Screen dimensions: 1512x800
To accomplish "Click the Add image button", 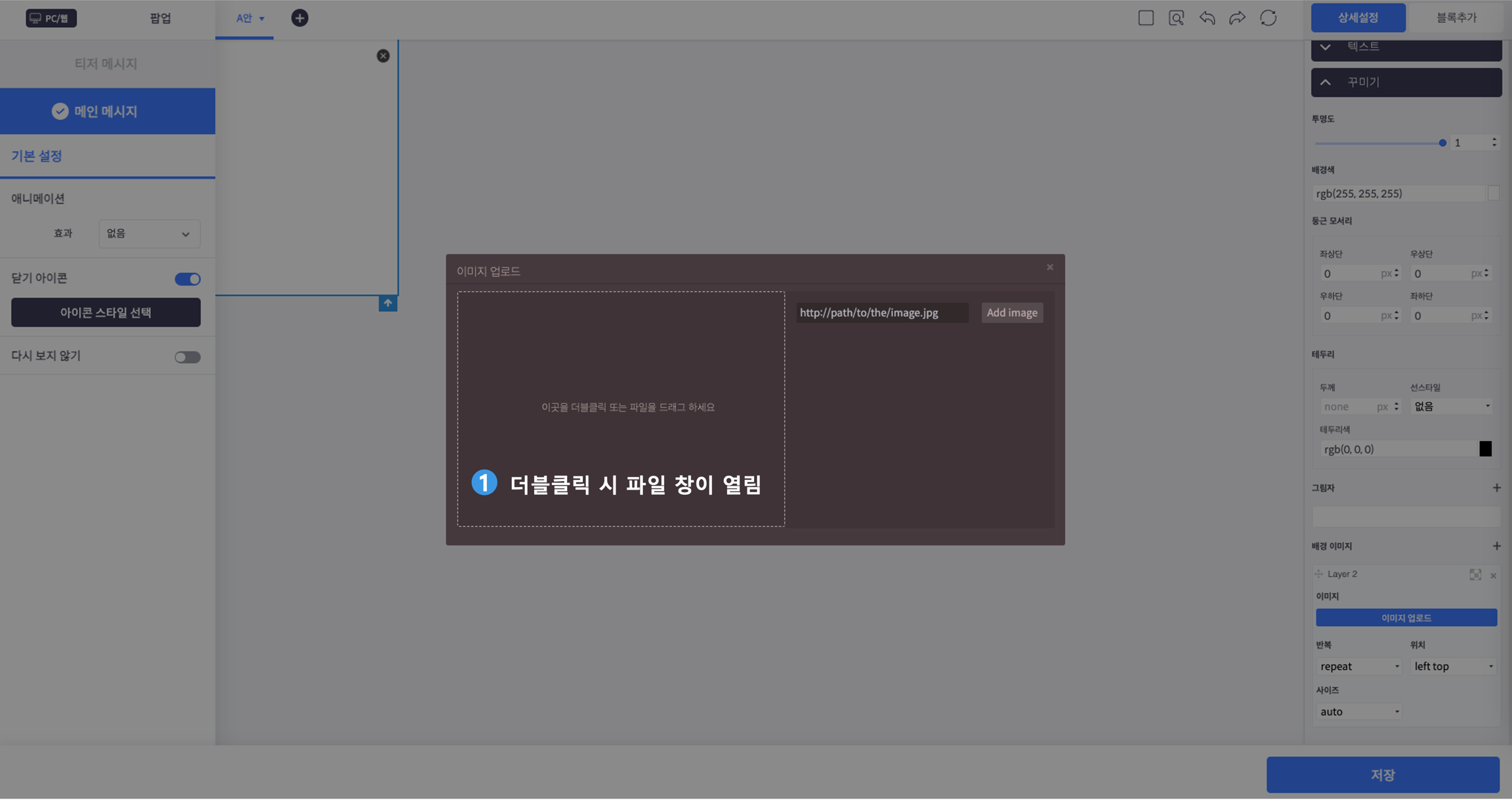I will pos(1011,312).
